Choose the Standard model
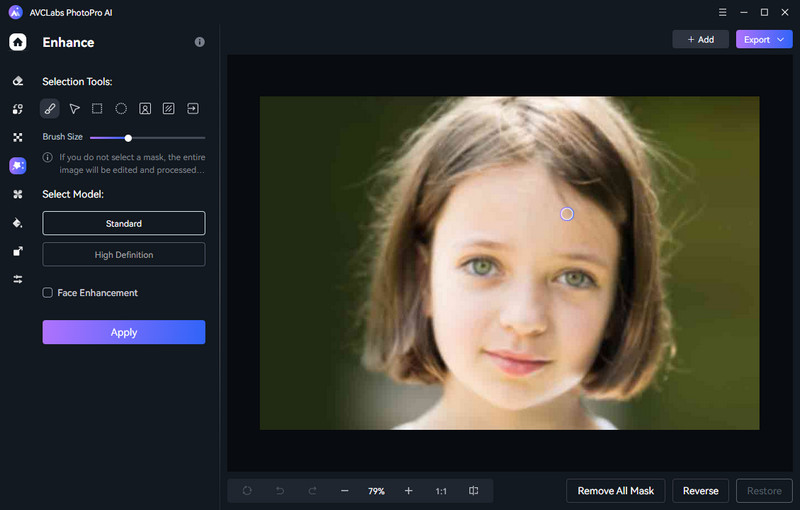The image size is (800, 510). 124,223
